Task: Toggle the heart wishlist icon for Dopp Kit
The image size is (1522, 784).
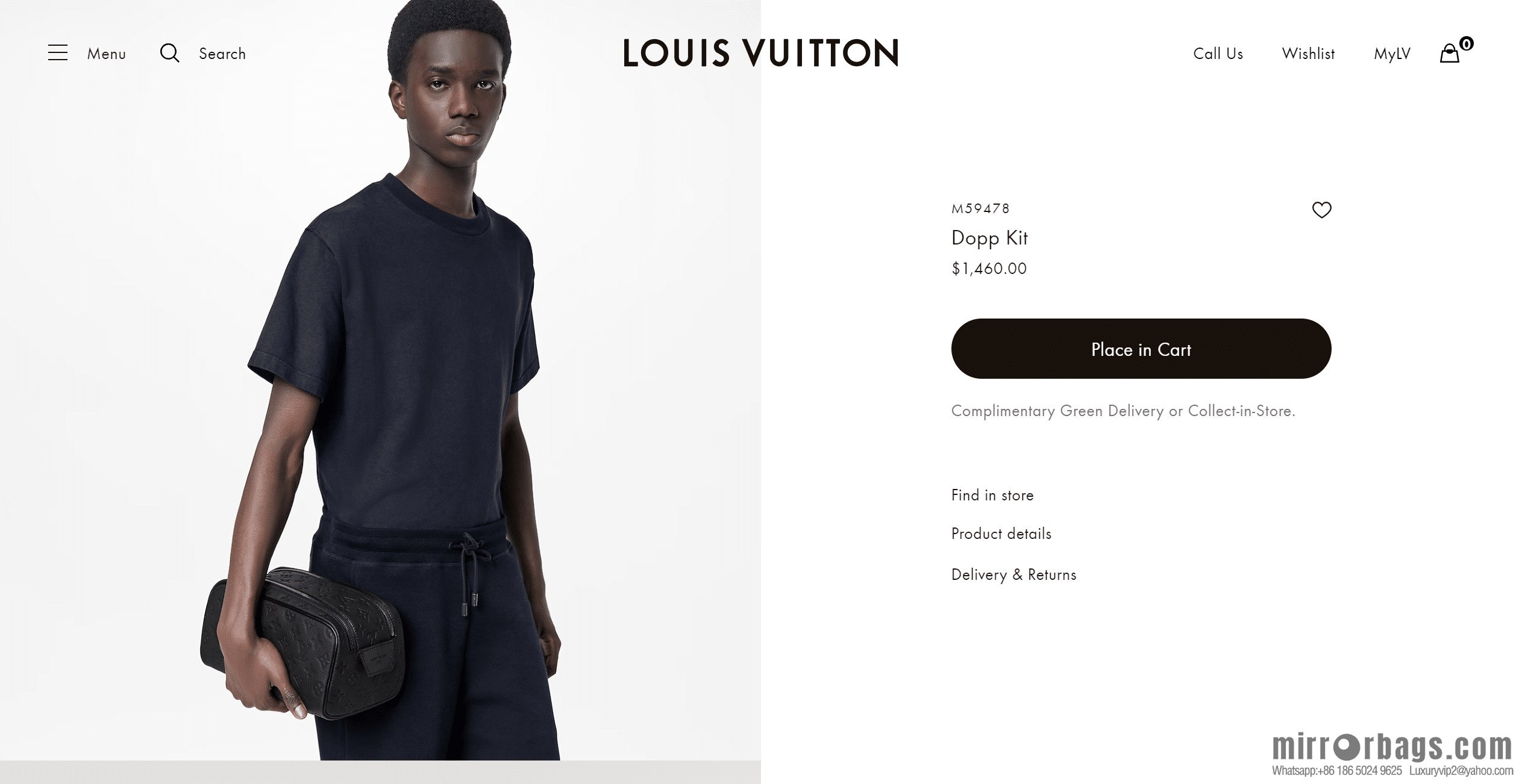Action: click(x=1321, y=210)
